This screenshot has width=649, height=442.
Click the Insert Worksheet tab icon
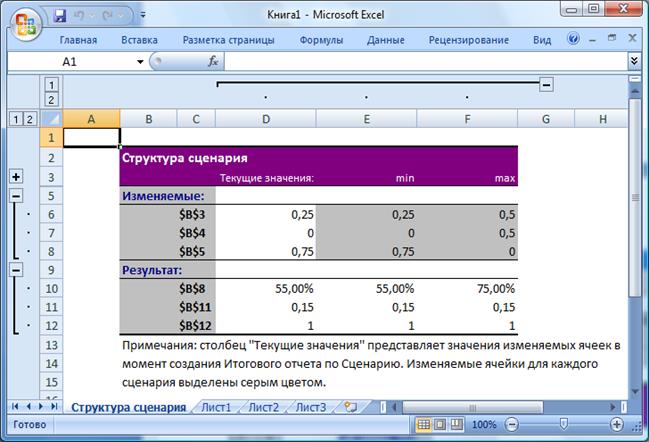[x=350, y=407]
